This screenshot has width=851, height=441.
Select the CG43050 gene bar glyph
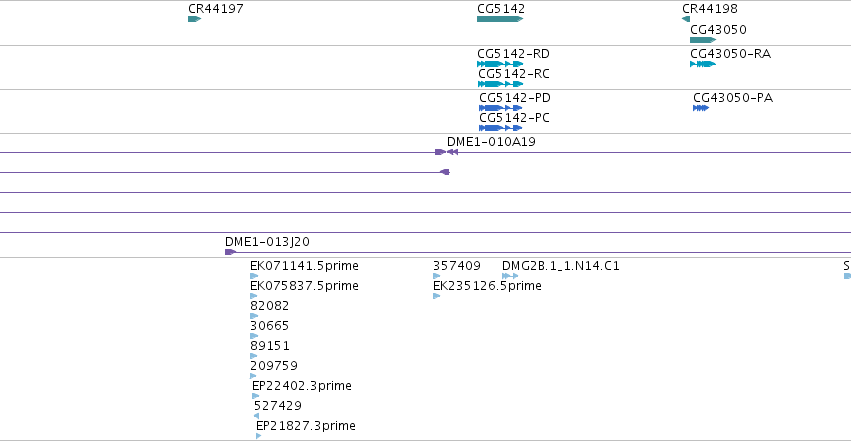(x=703, y=40)
